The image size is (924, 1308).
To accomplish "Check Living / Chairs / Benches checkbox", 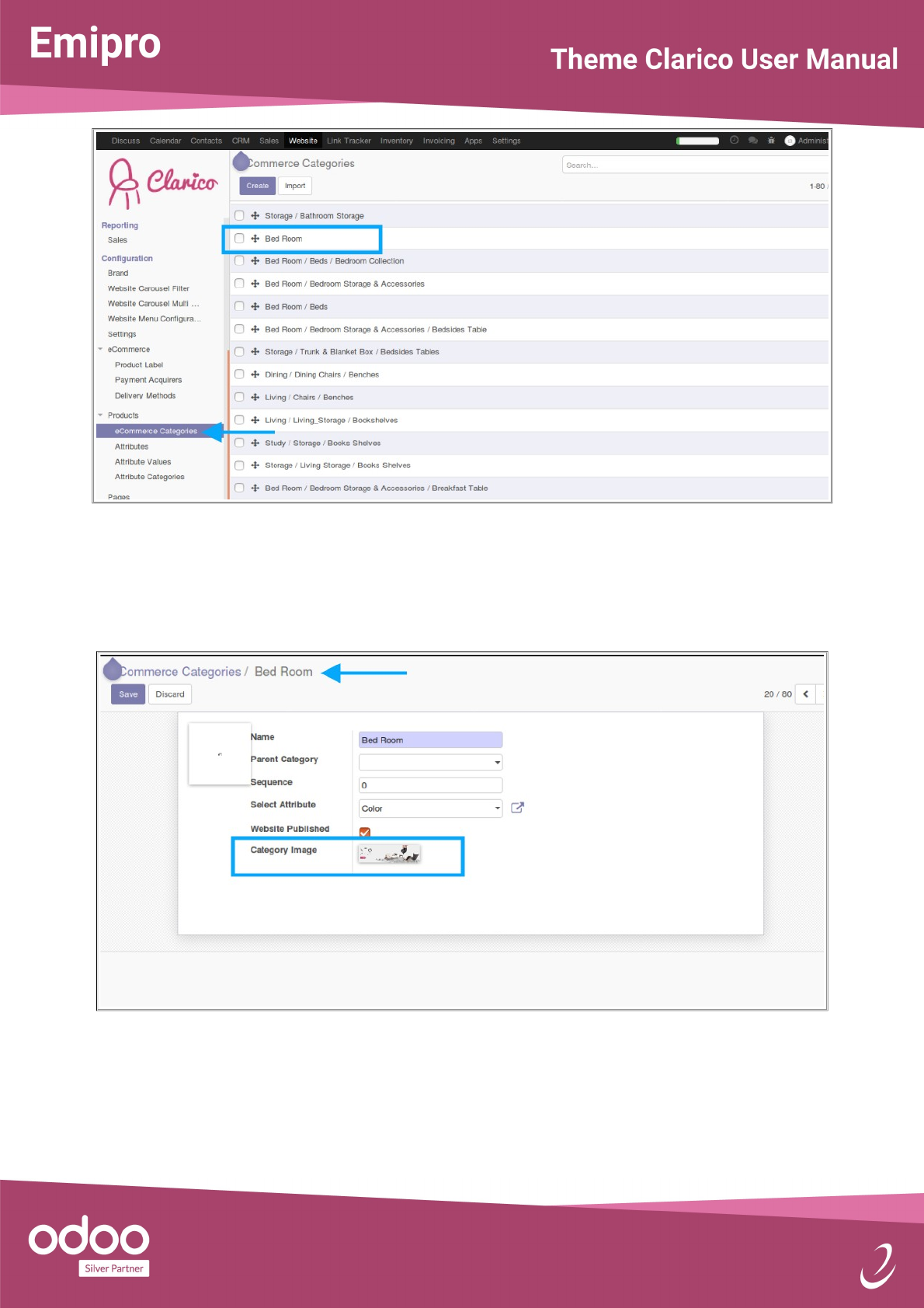I will [x=239, y=397].
